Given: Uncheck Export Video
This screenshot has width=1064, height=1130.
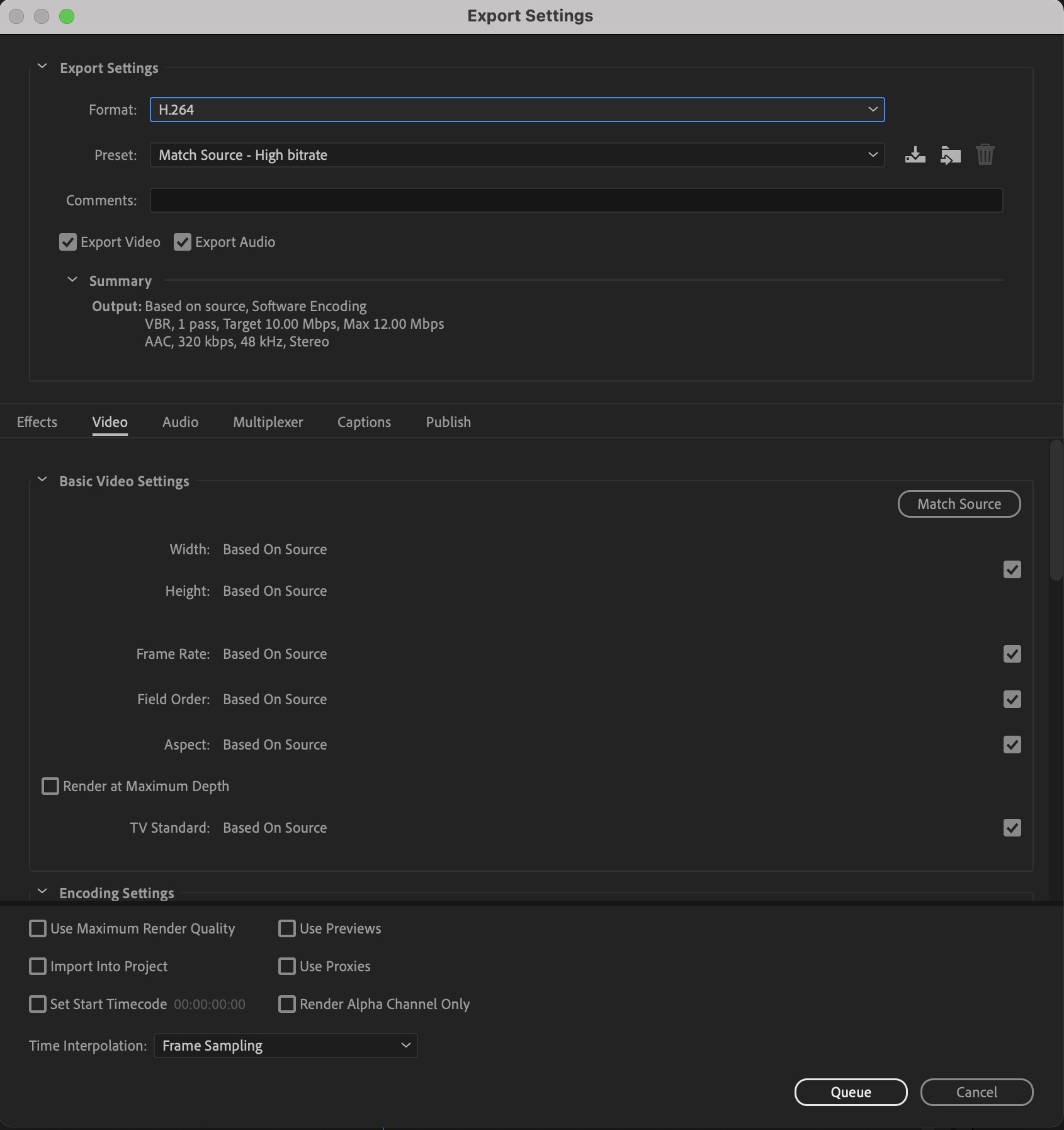Looking at the screenshot, I should tap(68, 242).
